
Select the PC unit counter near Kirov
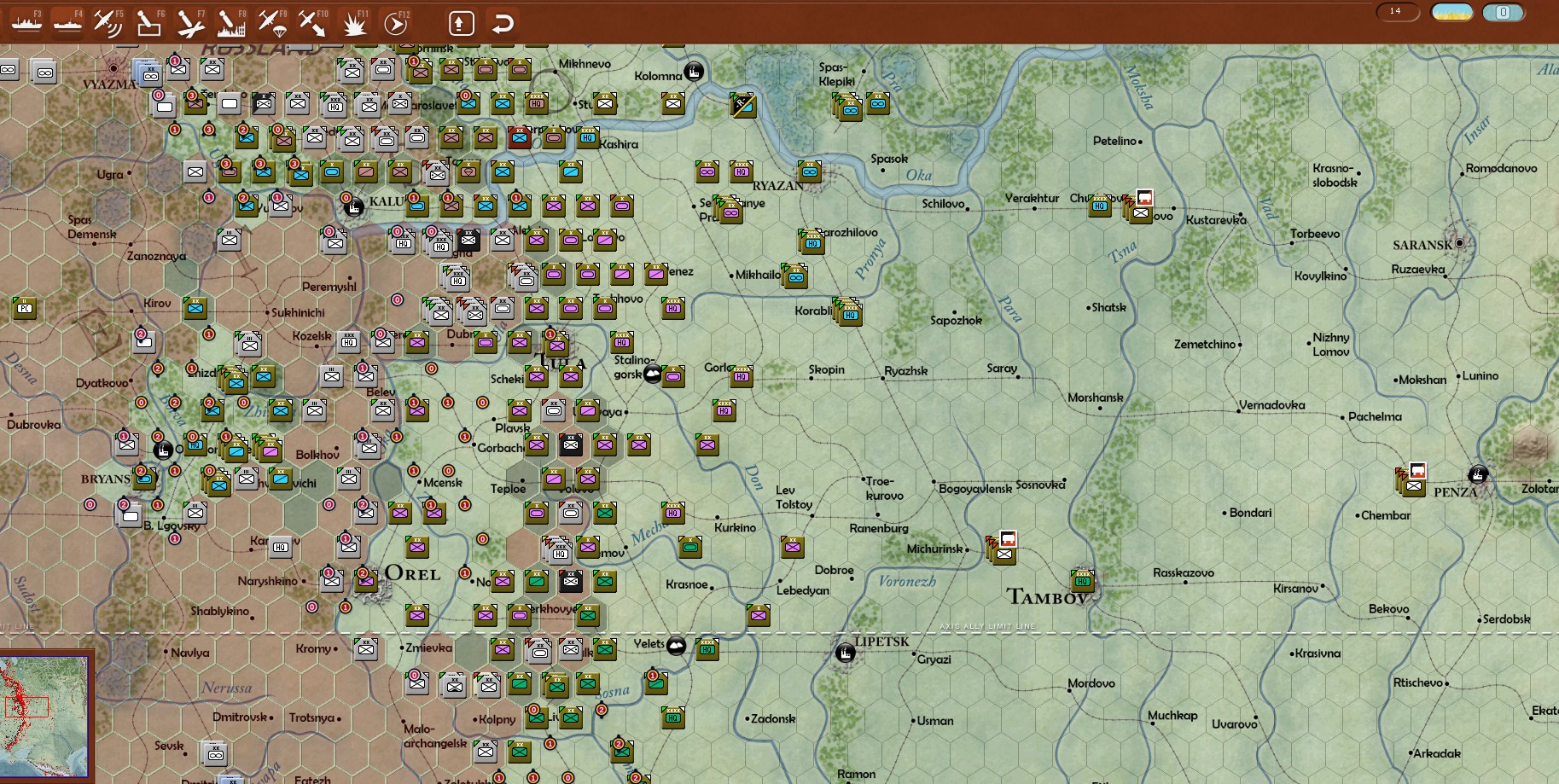coord(25,308)
